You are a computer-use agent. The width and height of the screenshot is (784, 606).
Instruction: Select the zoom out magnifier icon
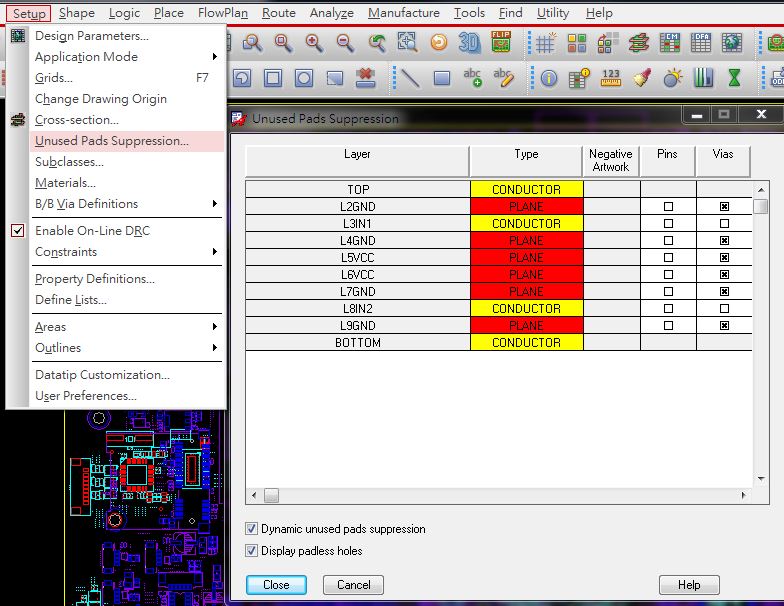tap(345, 43)
